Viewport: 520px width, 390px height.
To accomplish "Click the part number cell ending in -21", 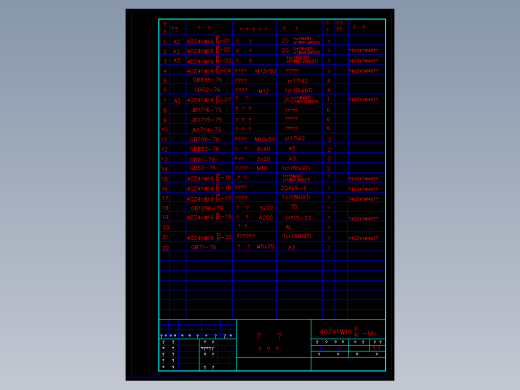I will [x=209, y=237].
